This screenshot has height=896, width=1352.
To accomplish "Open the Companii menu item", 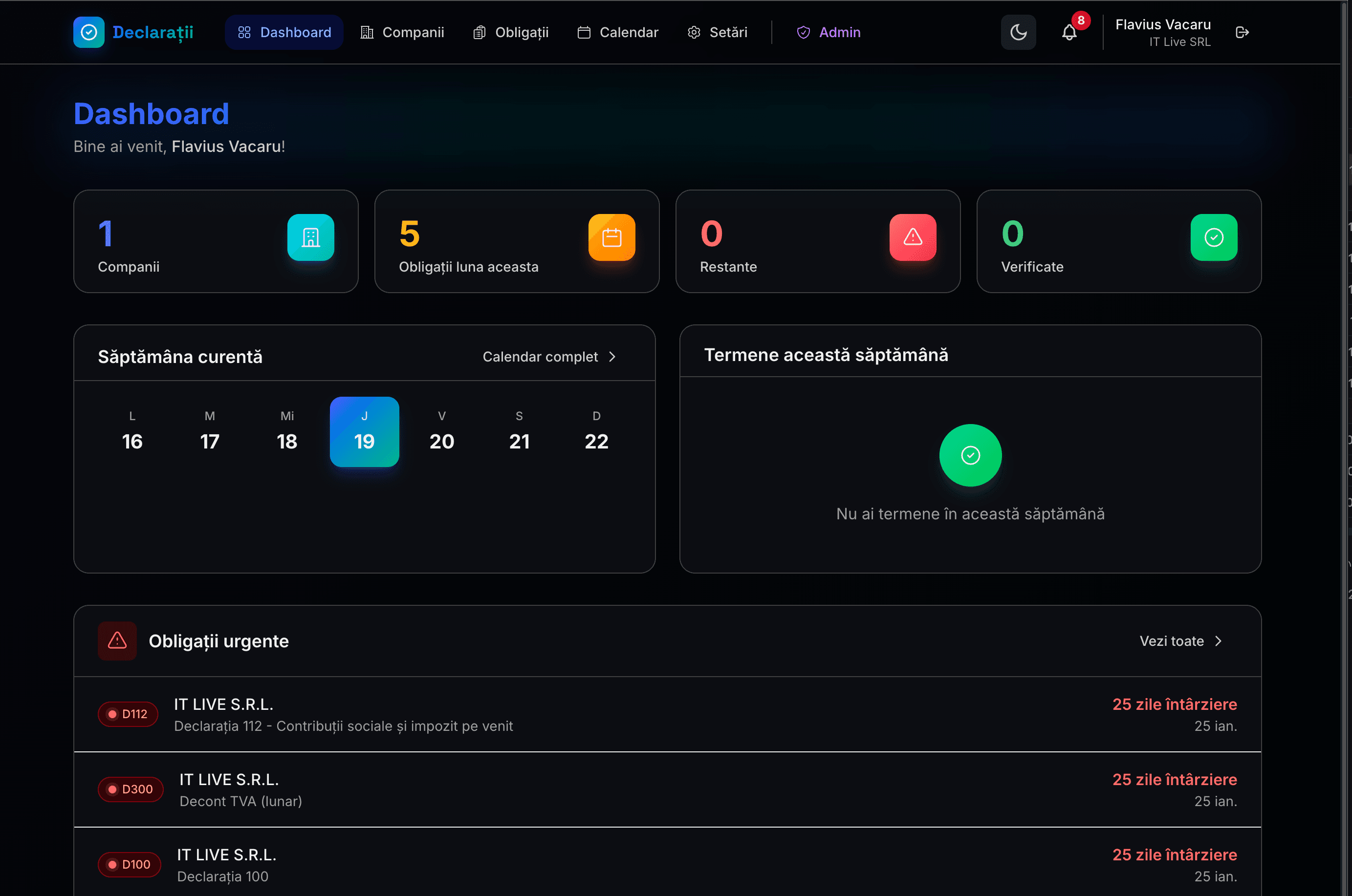I will pyautogui.click(x=402, y=32).
